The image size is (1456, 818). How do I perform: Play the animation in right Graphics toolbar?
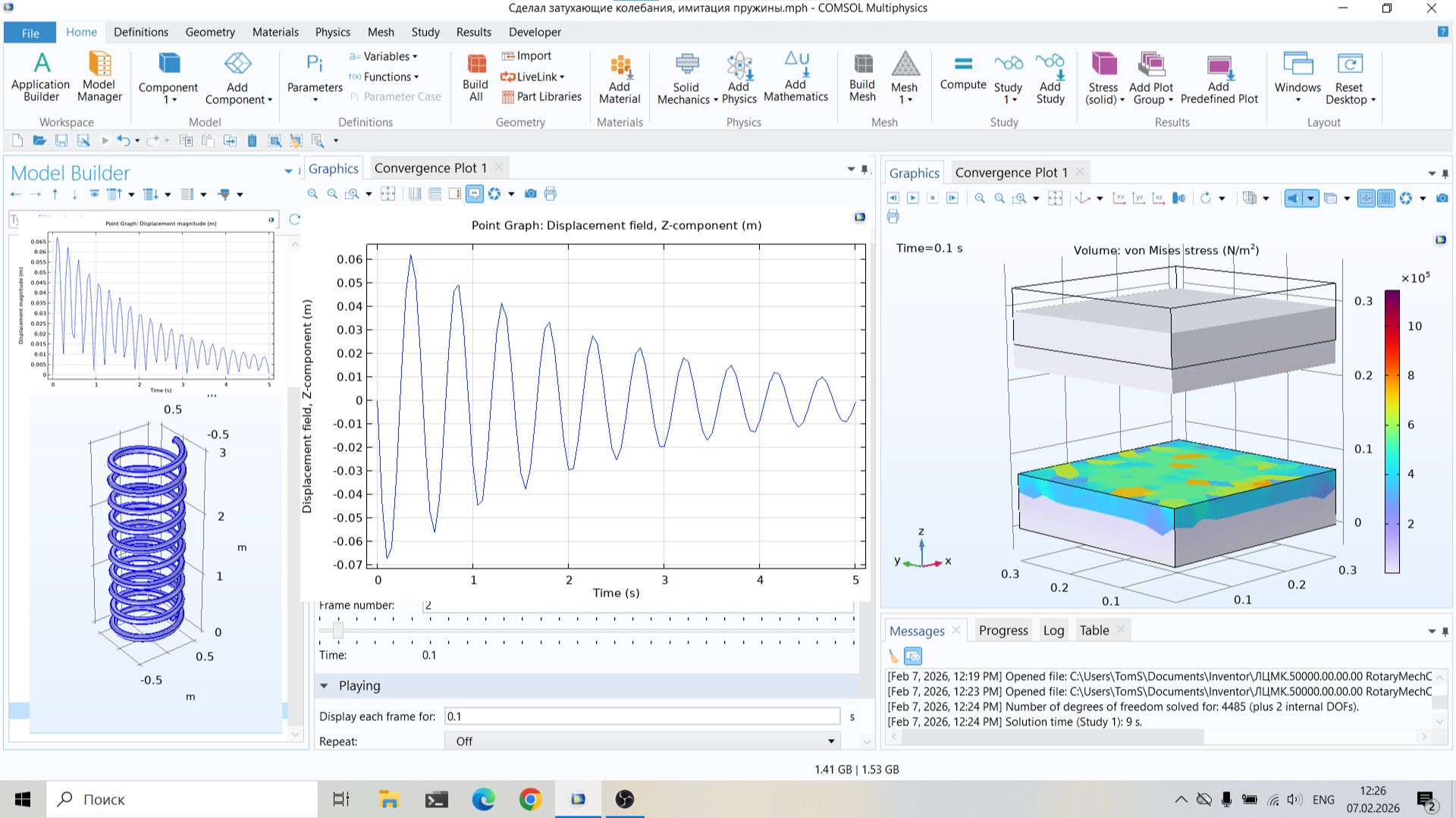point(913,198)
